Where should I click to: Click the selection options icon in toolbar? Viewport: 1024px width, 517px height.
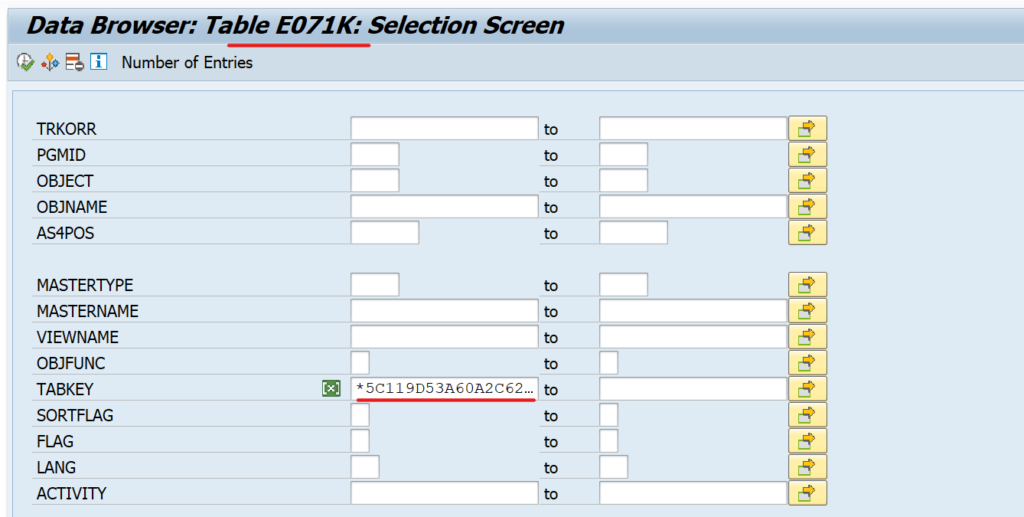tap(50, 62)
